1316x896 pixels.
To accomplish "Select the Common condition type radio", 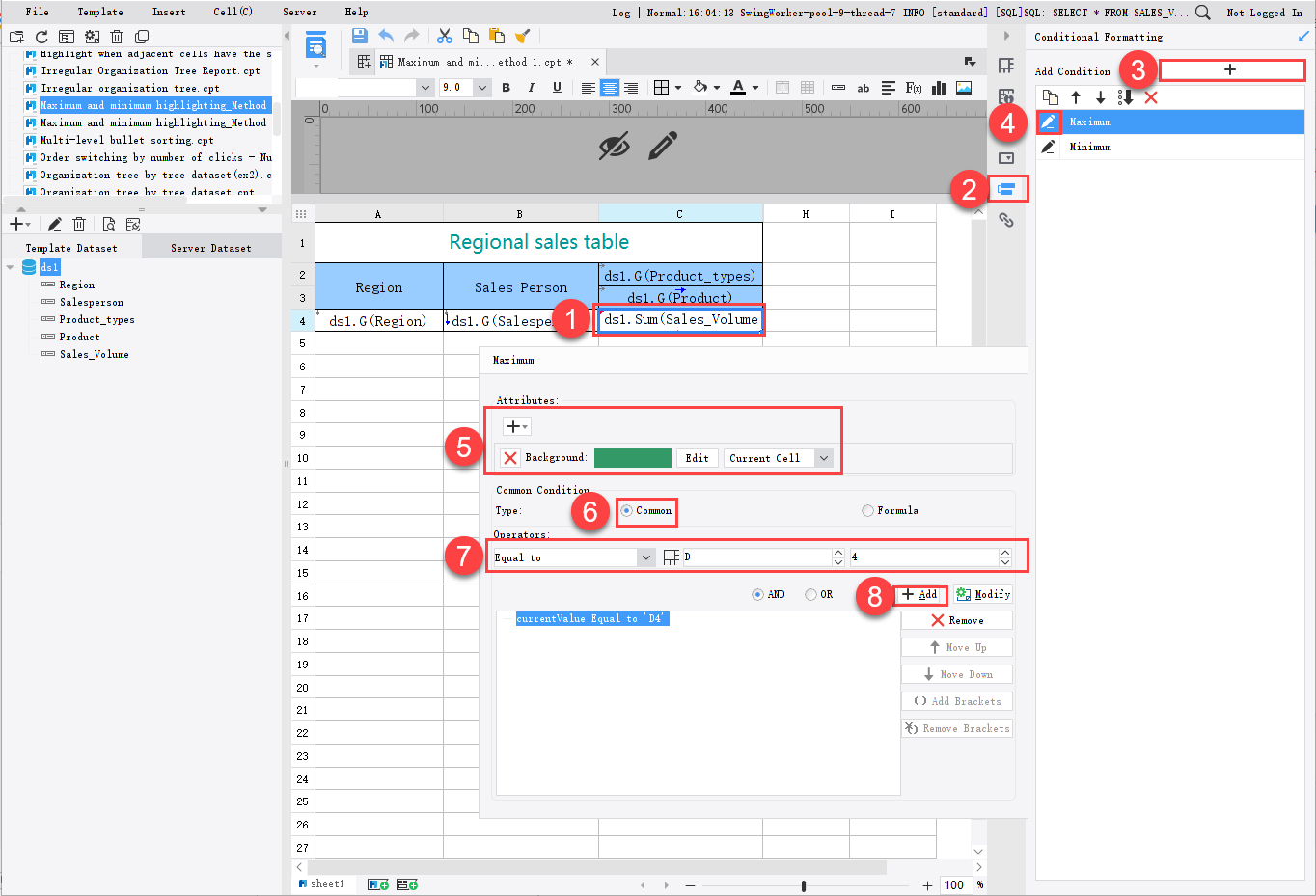I will point(627,510).
